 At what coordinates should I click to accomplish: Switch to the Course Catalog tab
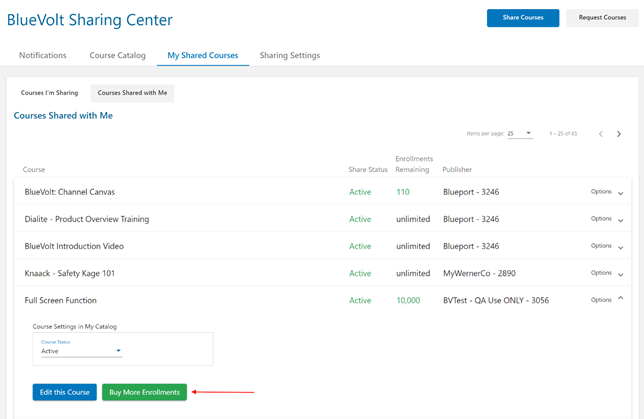coord(117,55)
